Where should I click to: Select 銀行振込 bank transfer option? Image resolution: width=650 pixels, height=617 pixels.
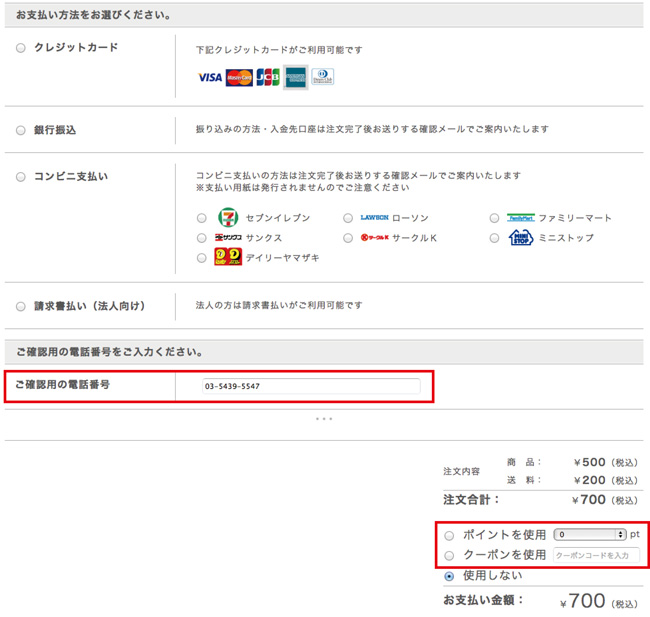click(x=21, y=130)
